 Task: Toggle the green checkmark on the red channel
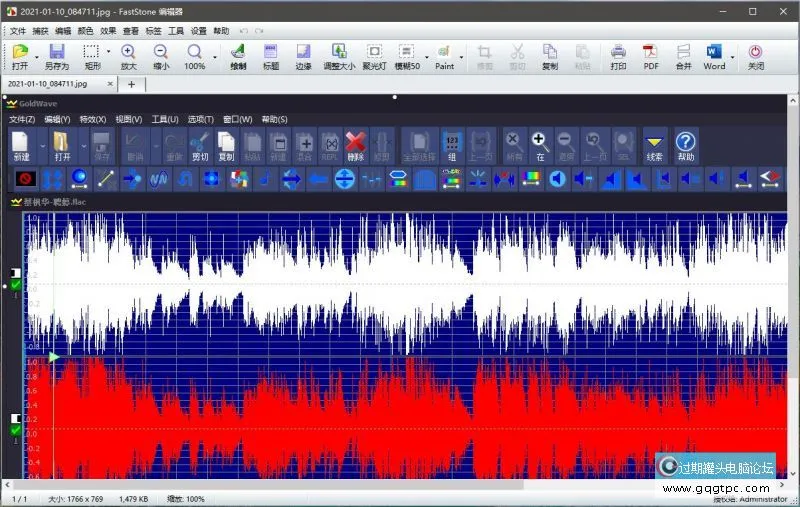click(x=15, y=430)
